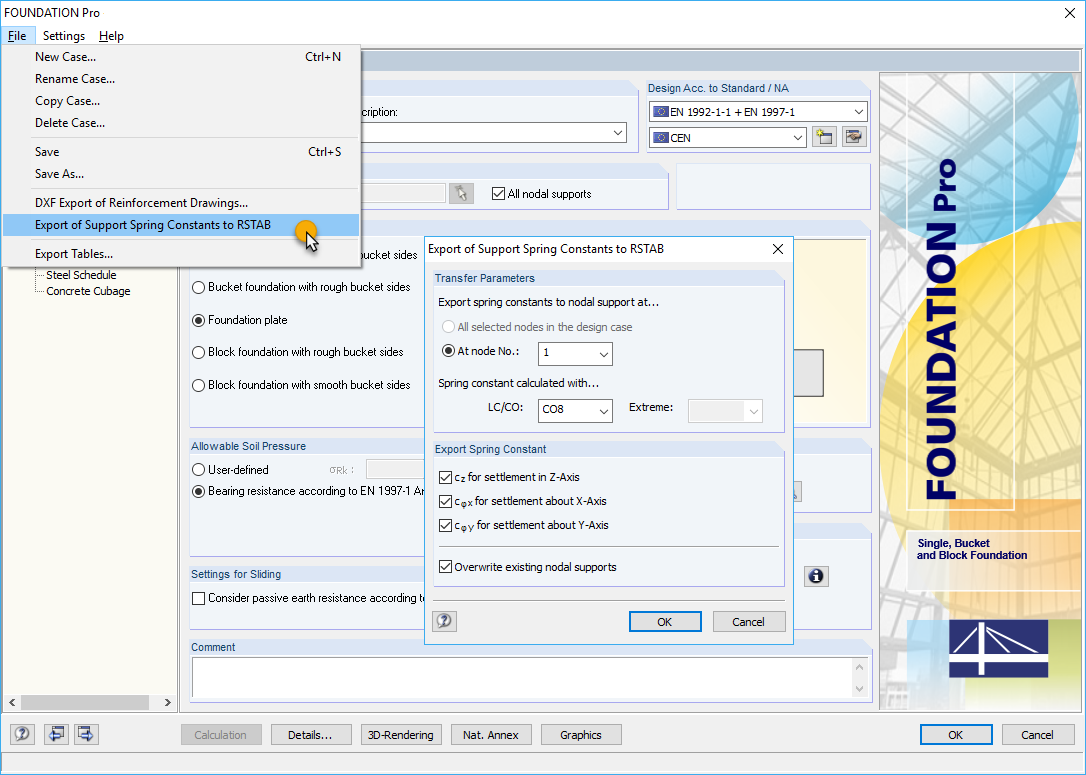The height and width of the screenshot is (775, 1086).
Task: Go to previous table with left arrow icon
Action: [56, 734]
